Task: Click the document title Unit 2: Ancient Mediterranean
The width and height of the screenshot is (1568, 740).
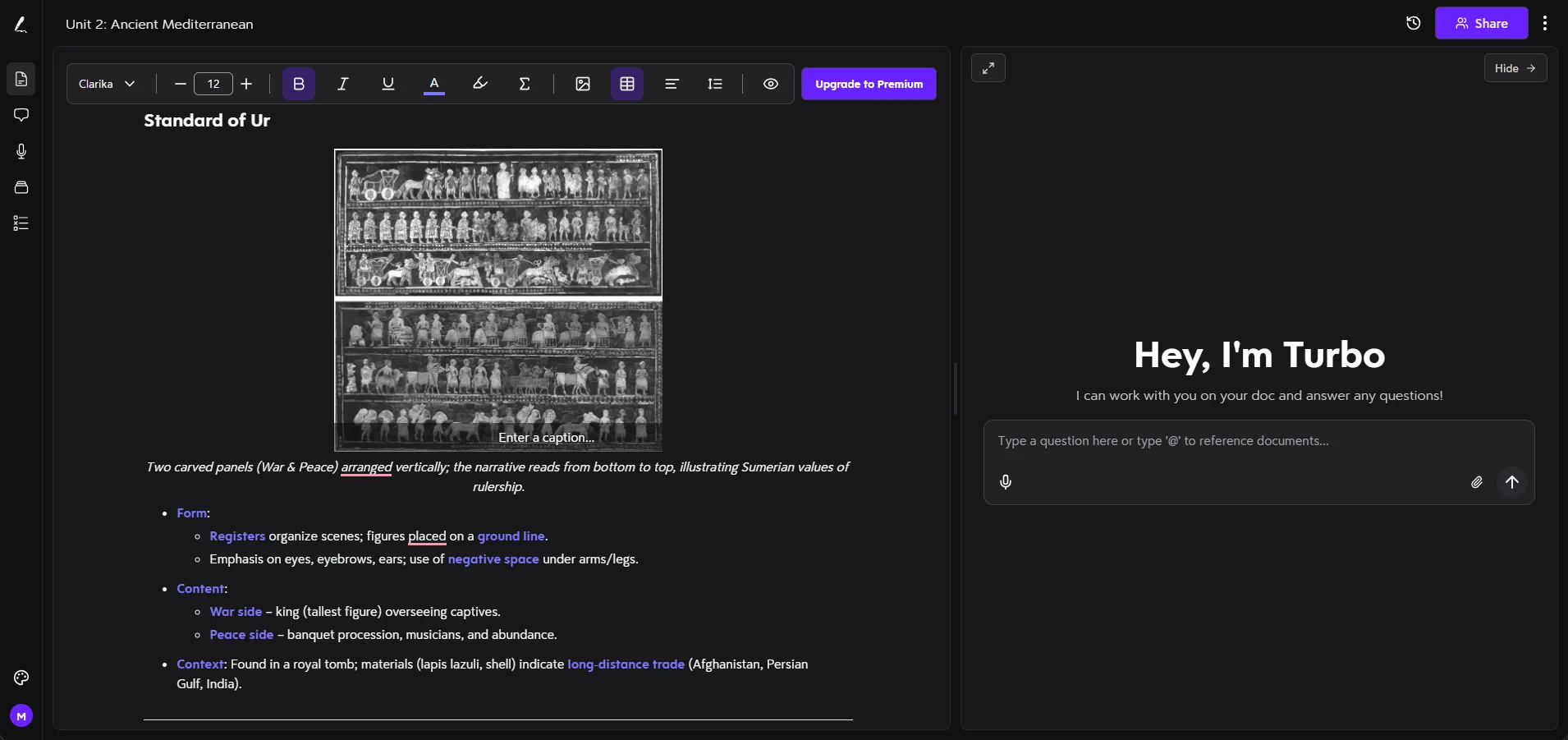Action: pos(159,24)
